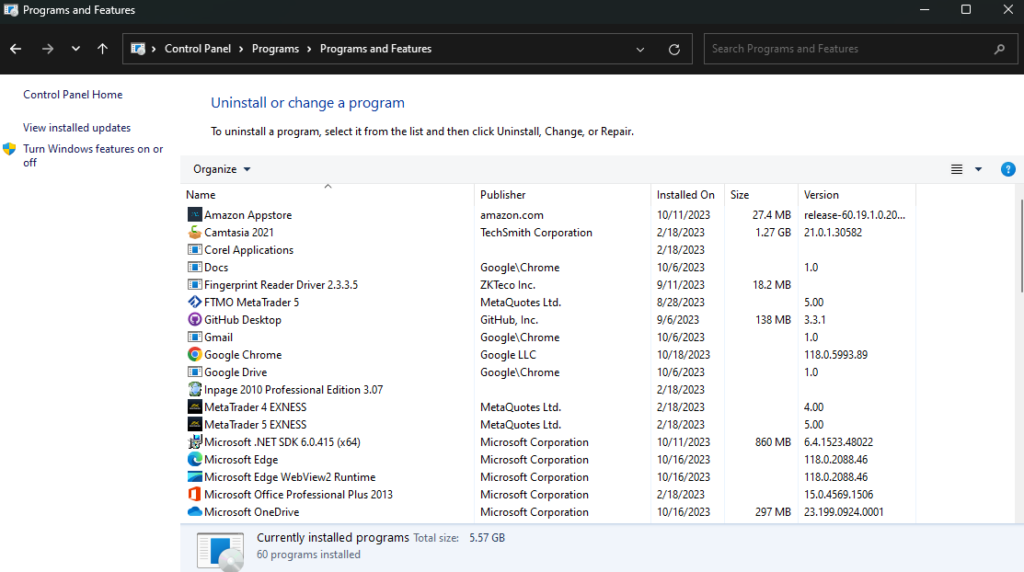
Task: Click the Google Chrome program icon
Action: coord(195,355)
